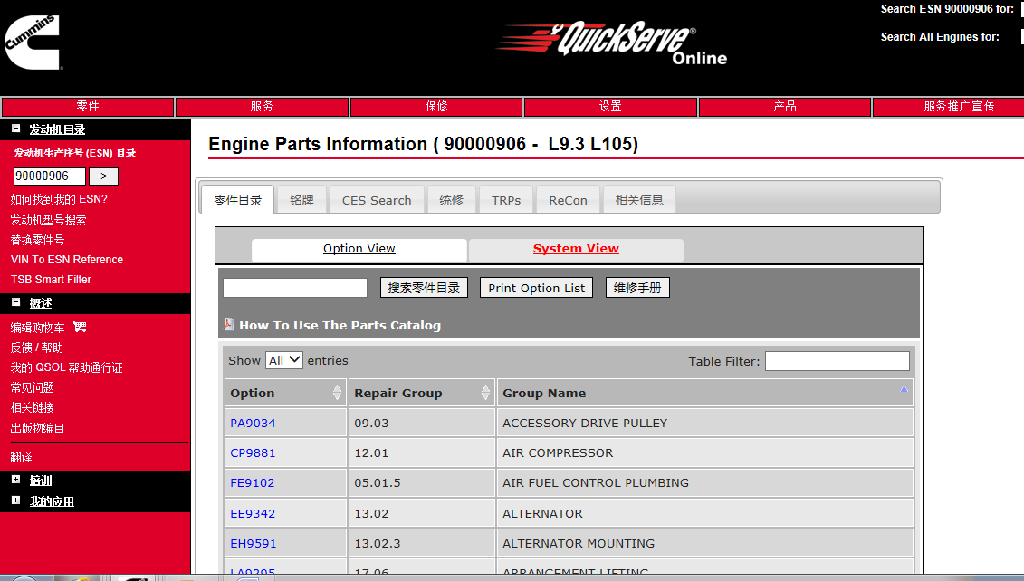Screen dimensions: 1024x581
Task: Open option link PA9034
Action: [x=253, y=423]
